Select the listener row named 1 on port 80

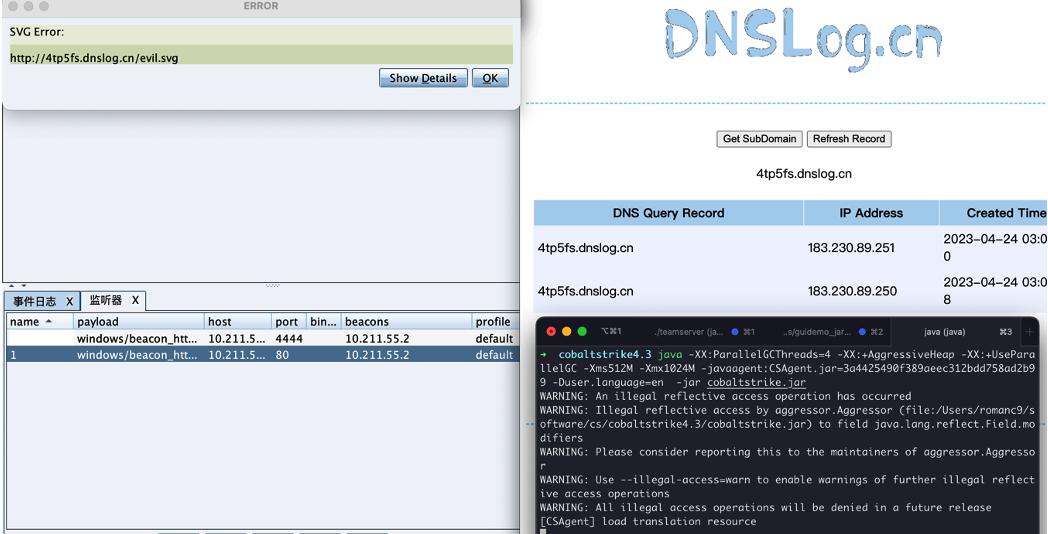coord(261,355)
